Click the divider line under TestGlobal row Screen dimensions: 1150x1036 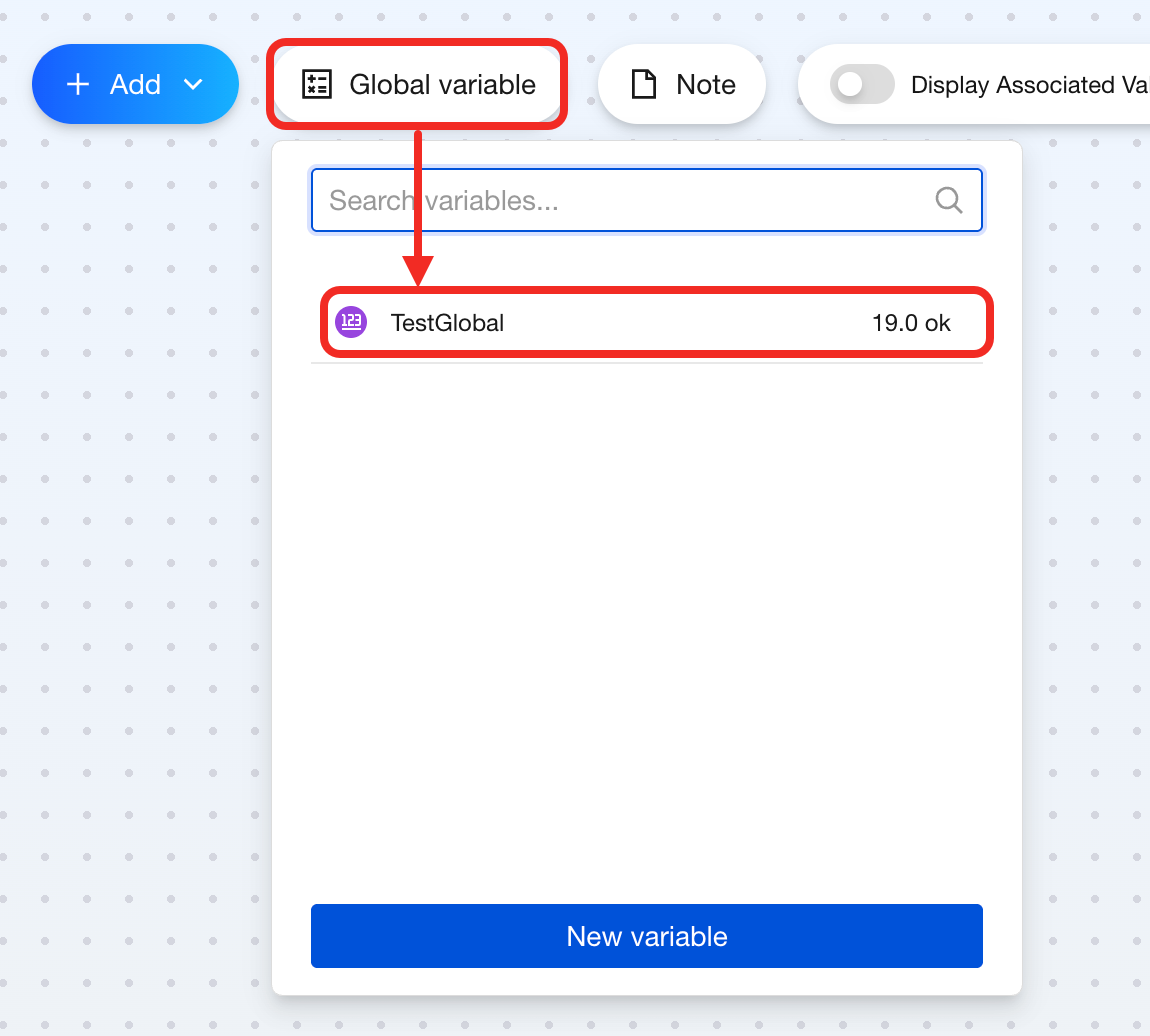tap(646, 363)
